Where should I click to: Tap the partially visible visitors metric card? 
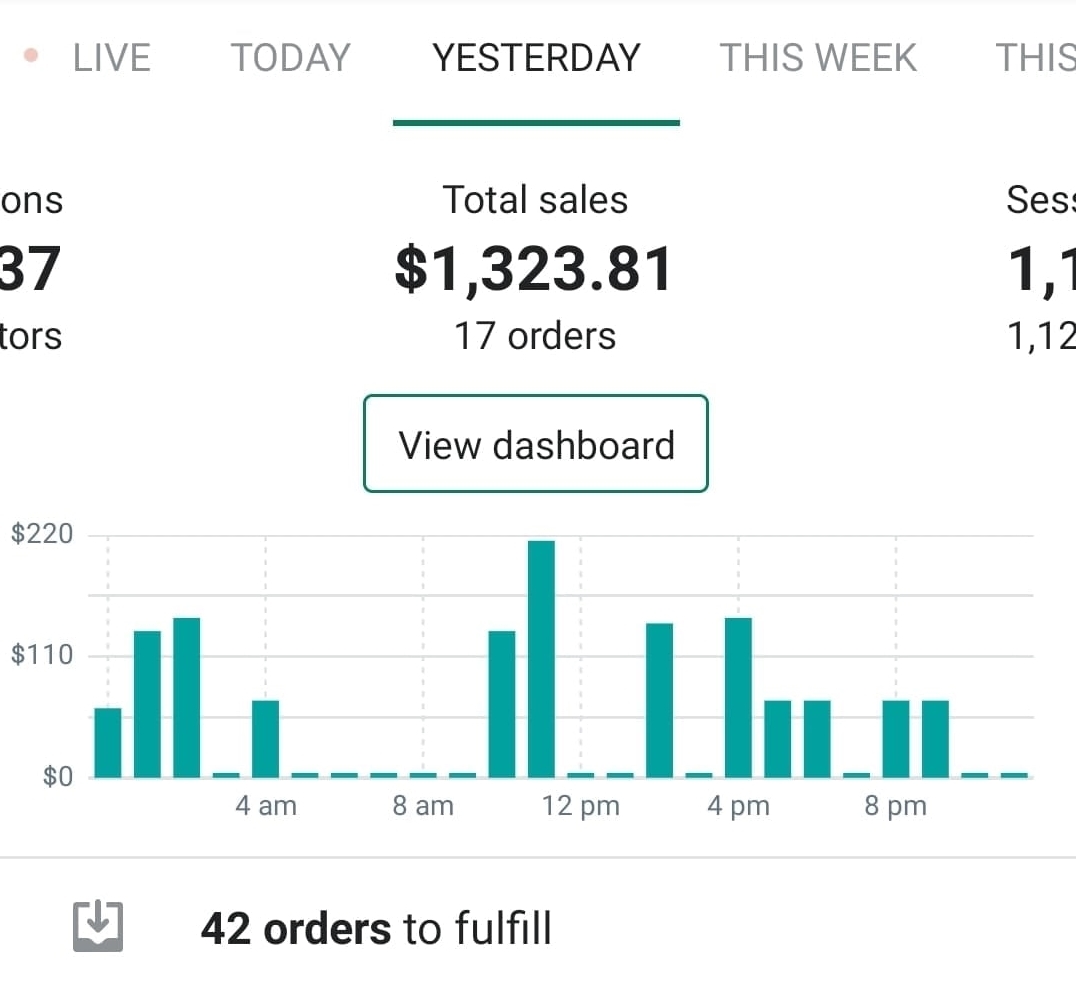[30, 270]
